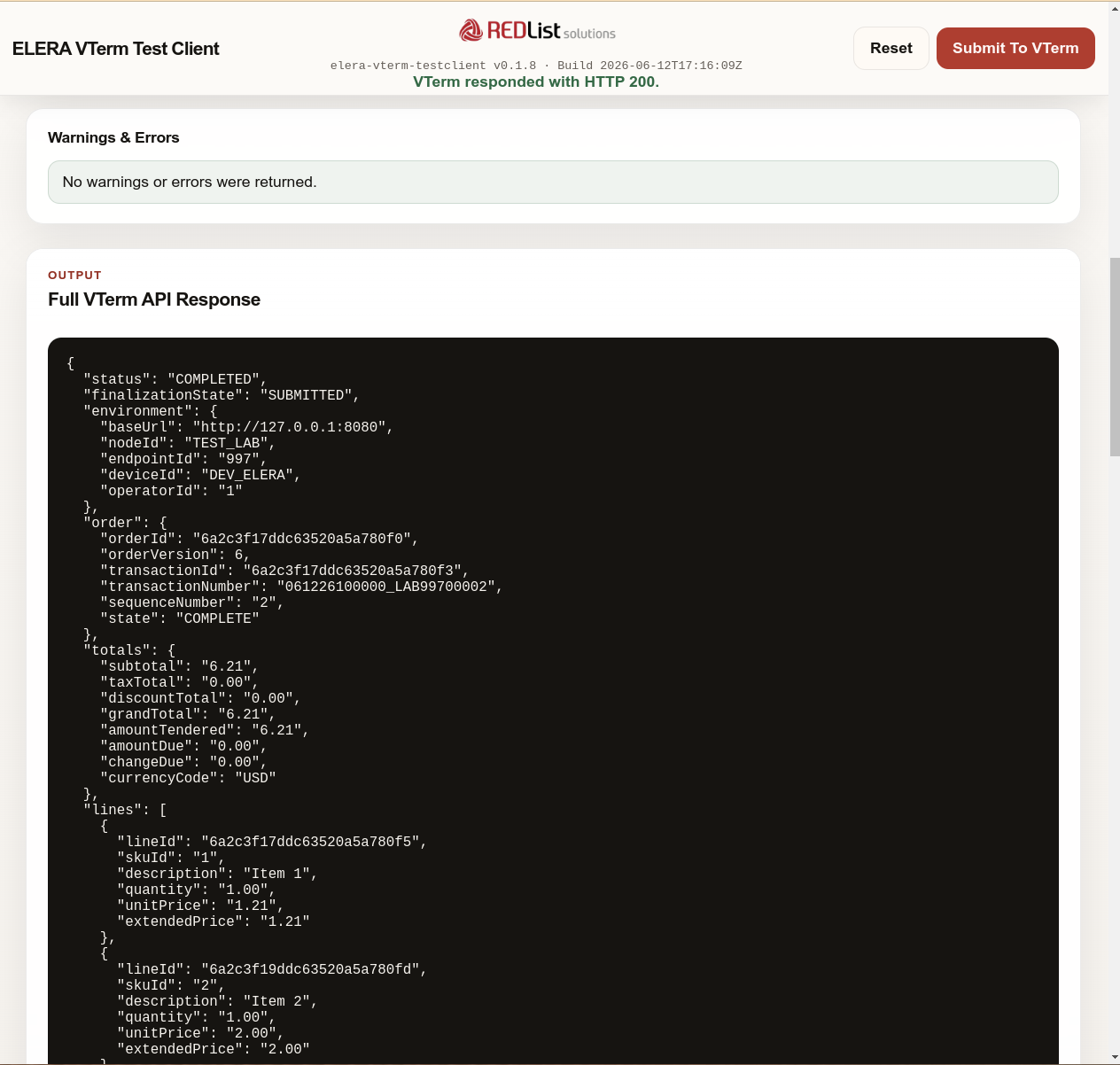Click the "extendedPrice": "1.21" line
Image resolution: width=1120 pixels, height=1065 pixels.
pos(214,921)
